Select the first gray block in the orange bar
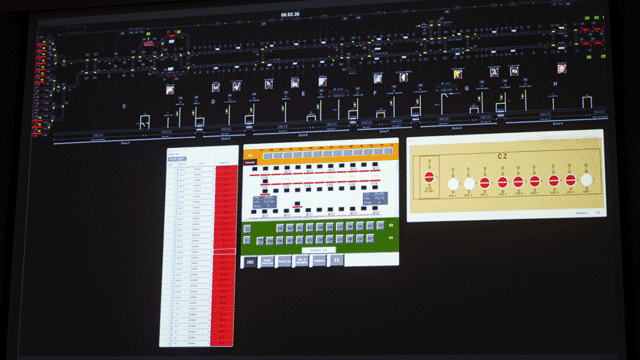The width and height of the screenshot is (640, 360). click(268, 156)
